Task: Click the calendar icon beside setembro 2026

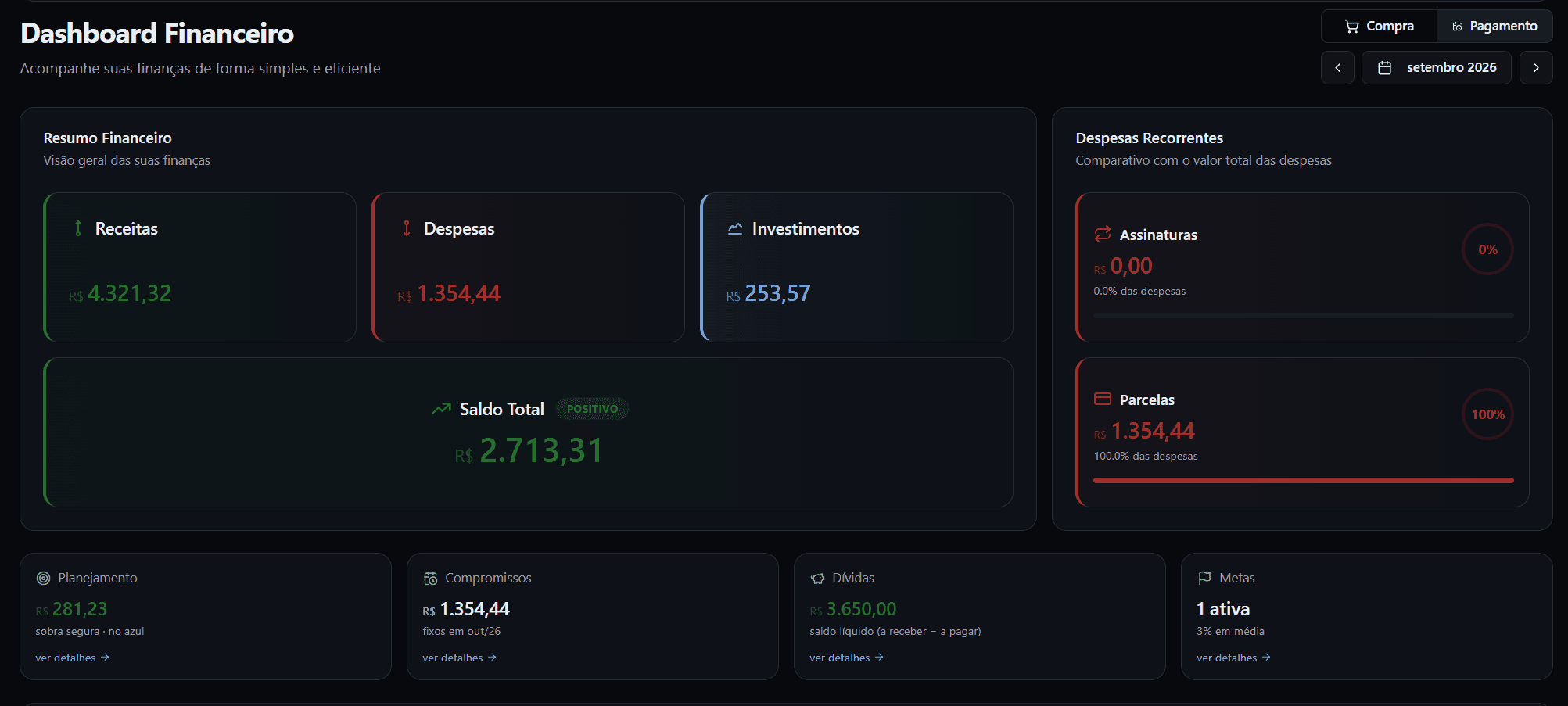Action: tap(1384, 68)
